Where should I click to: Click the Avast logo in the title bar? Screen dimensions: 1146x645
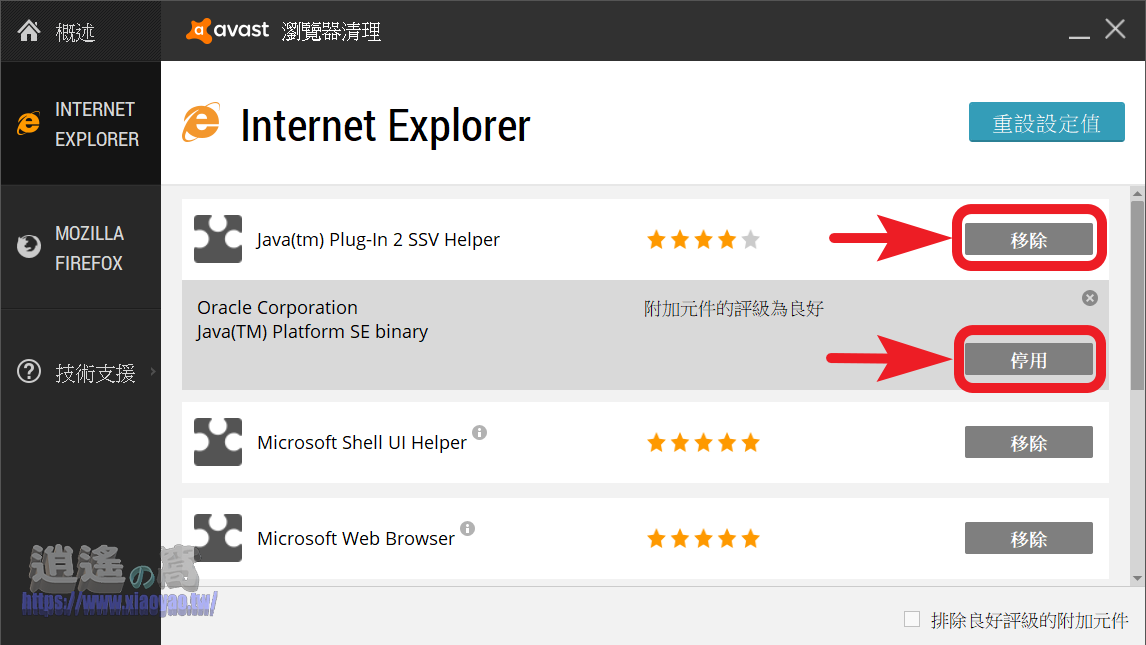pos(227,30)
